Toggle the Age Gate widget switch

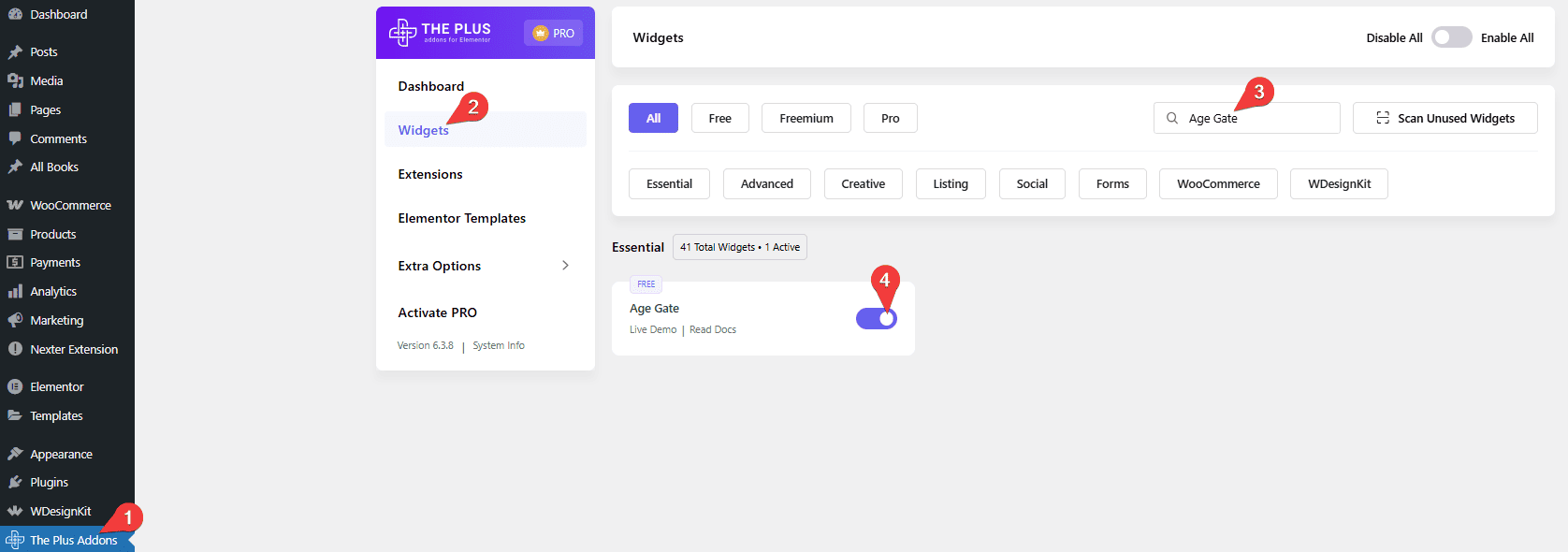(877, 319)
